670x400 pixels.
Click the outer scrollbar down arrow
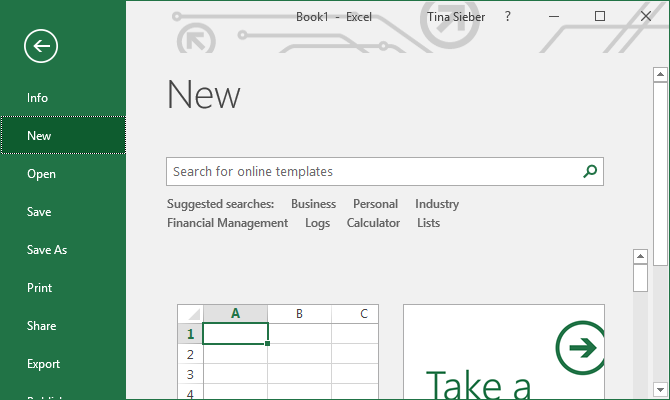point(660,389)
